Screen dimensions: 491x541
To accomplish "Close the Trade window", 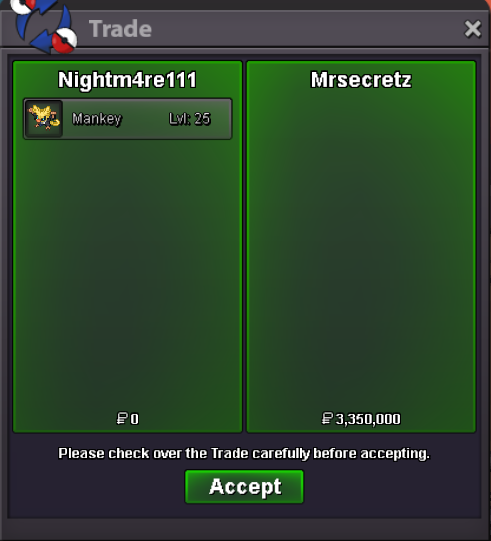I will 472,29.
